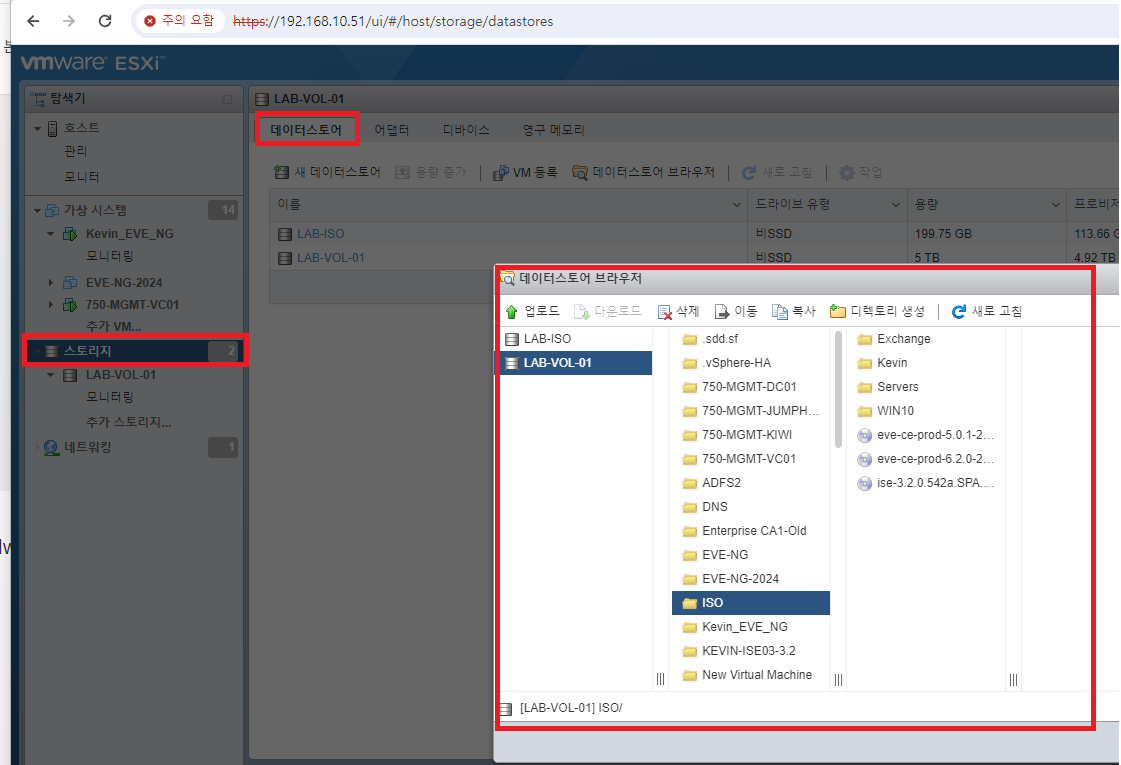Open LAB-ISO datastore link in table
Viewport: 1121px width, 765px height.
coord(320,234)
